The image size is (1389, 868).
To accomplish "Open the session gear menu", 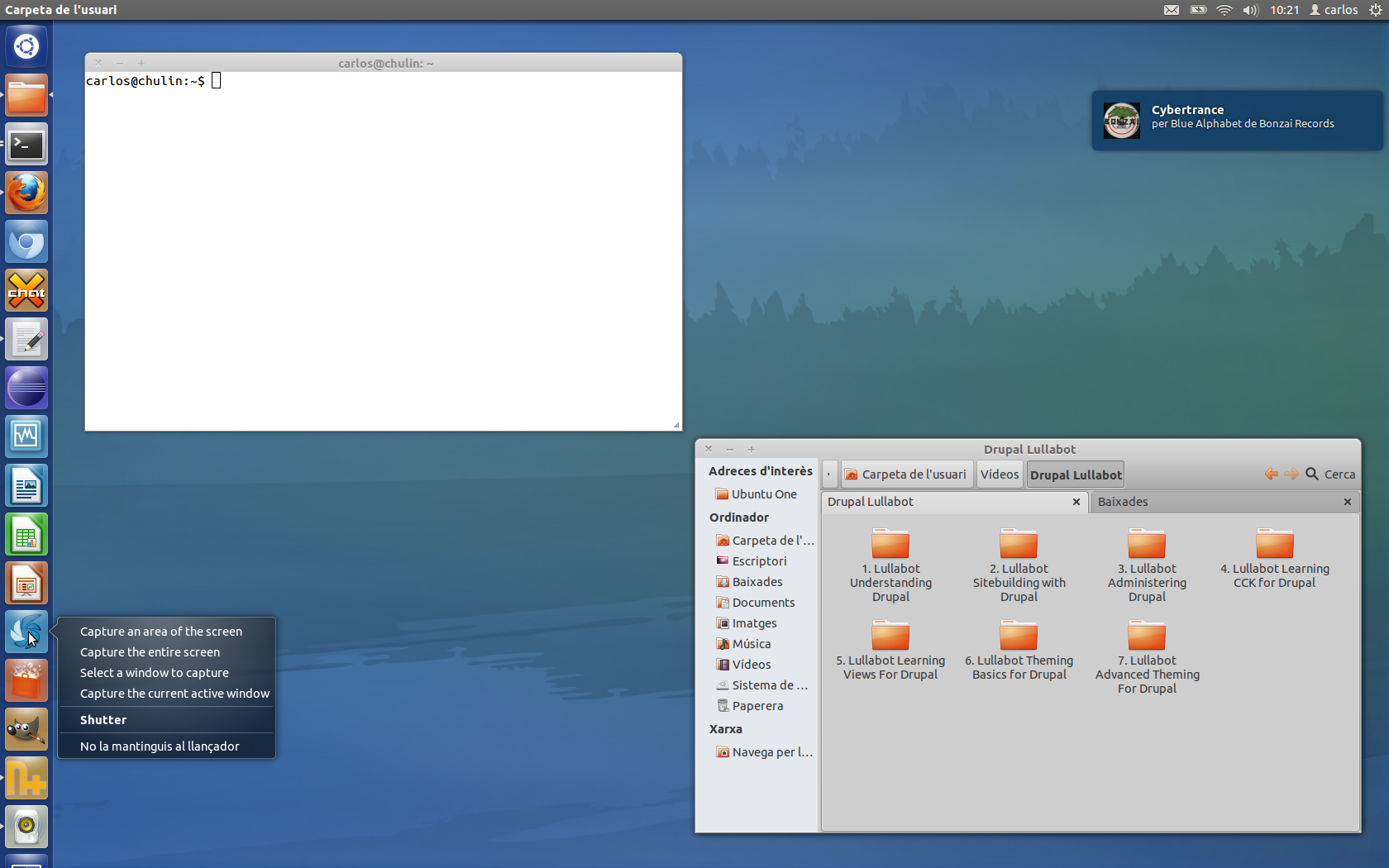I will click(1376, 9).
